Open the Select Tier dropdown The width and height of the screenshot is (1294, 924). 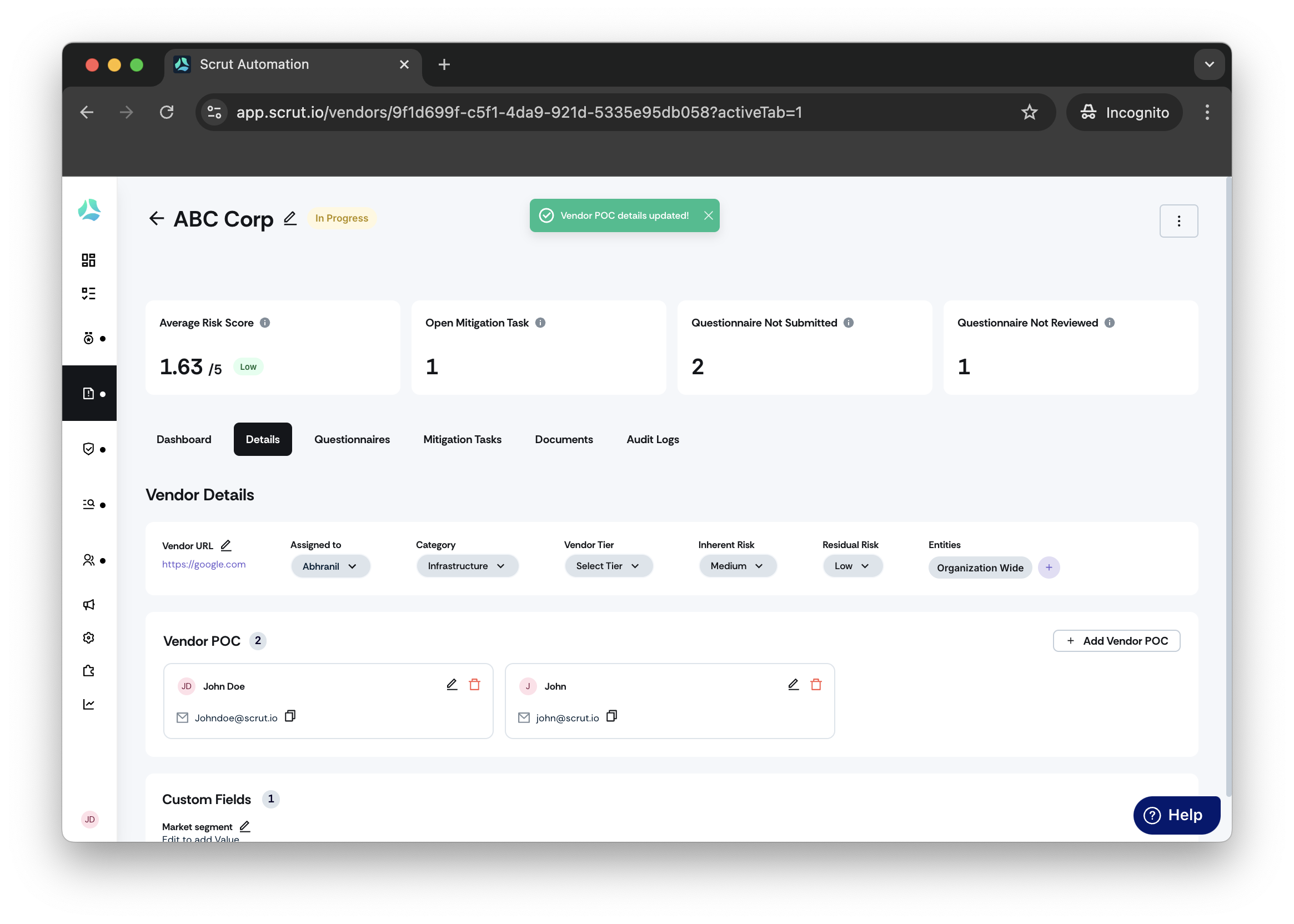[608, 565]
